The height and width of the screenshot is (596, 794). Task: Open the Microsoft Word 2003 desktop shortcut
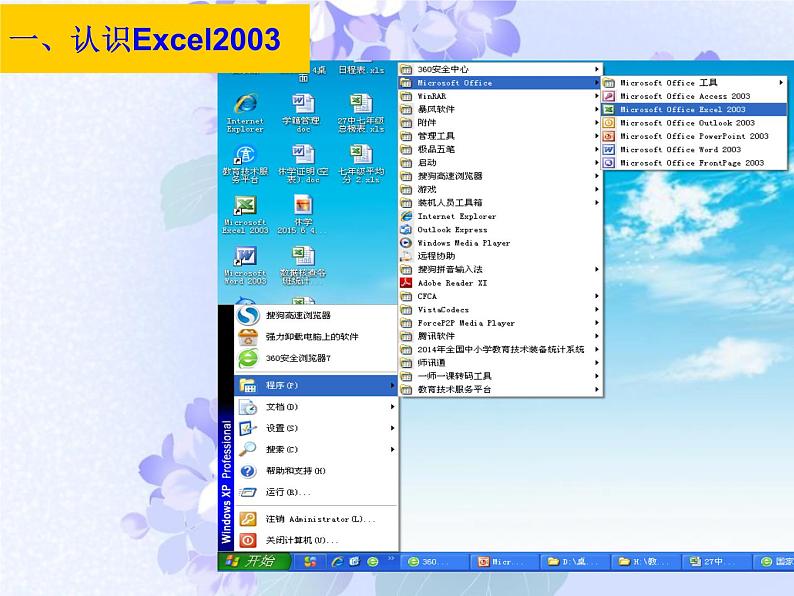point(246,265)
